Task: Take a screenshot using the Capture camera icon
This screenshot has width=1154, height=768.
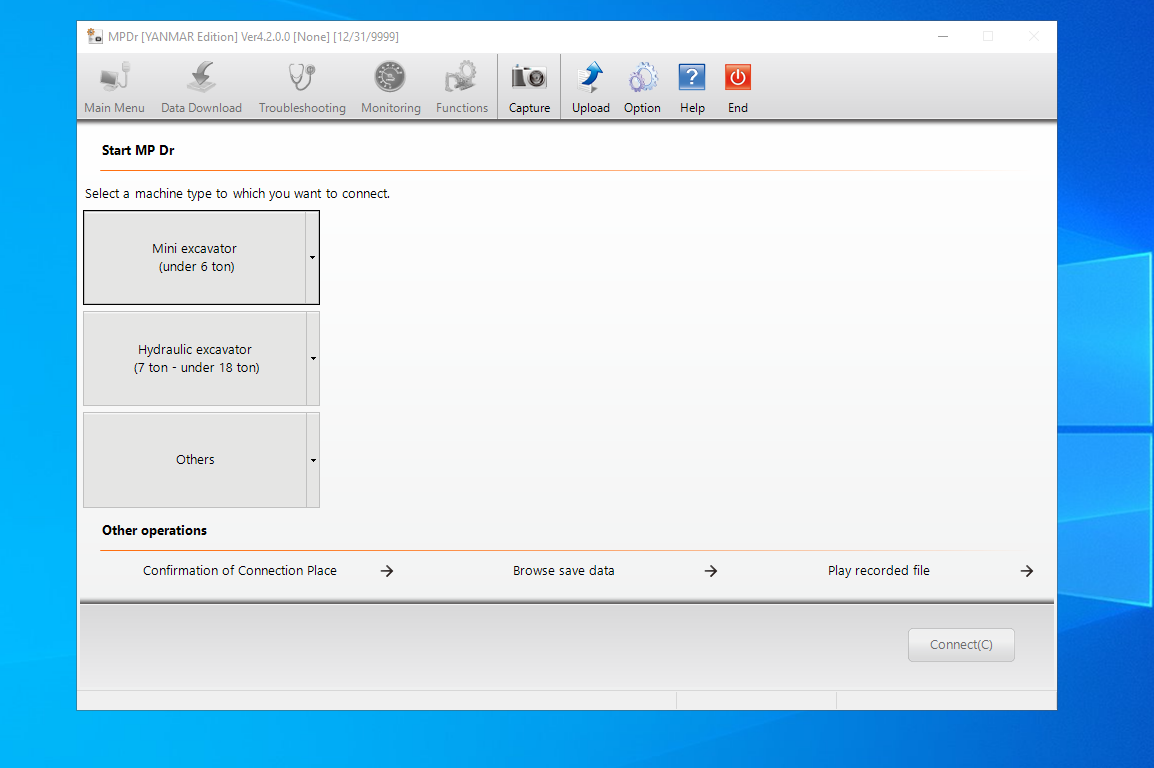Action: point(528,85)
